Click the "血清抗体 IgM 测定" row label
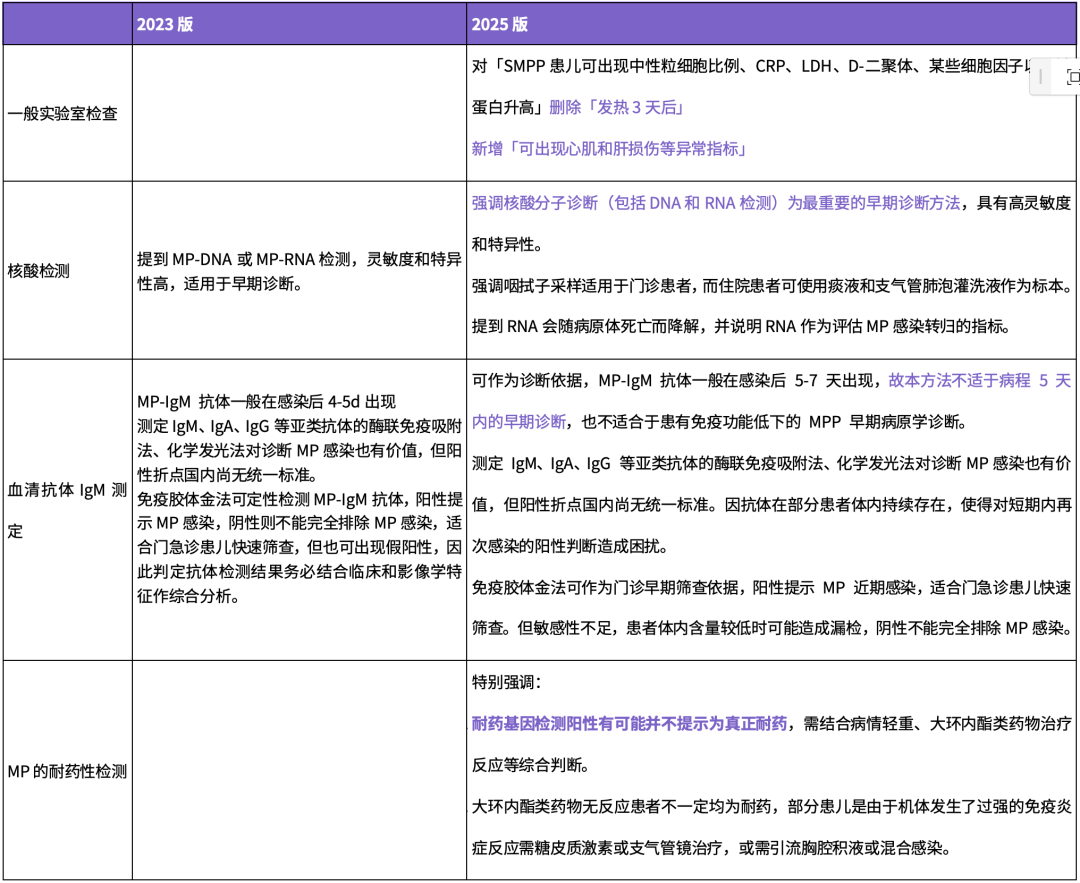 (x=66, y=510)
